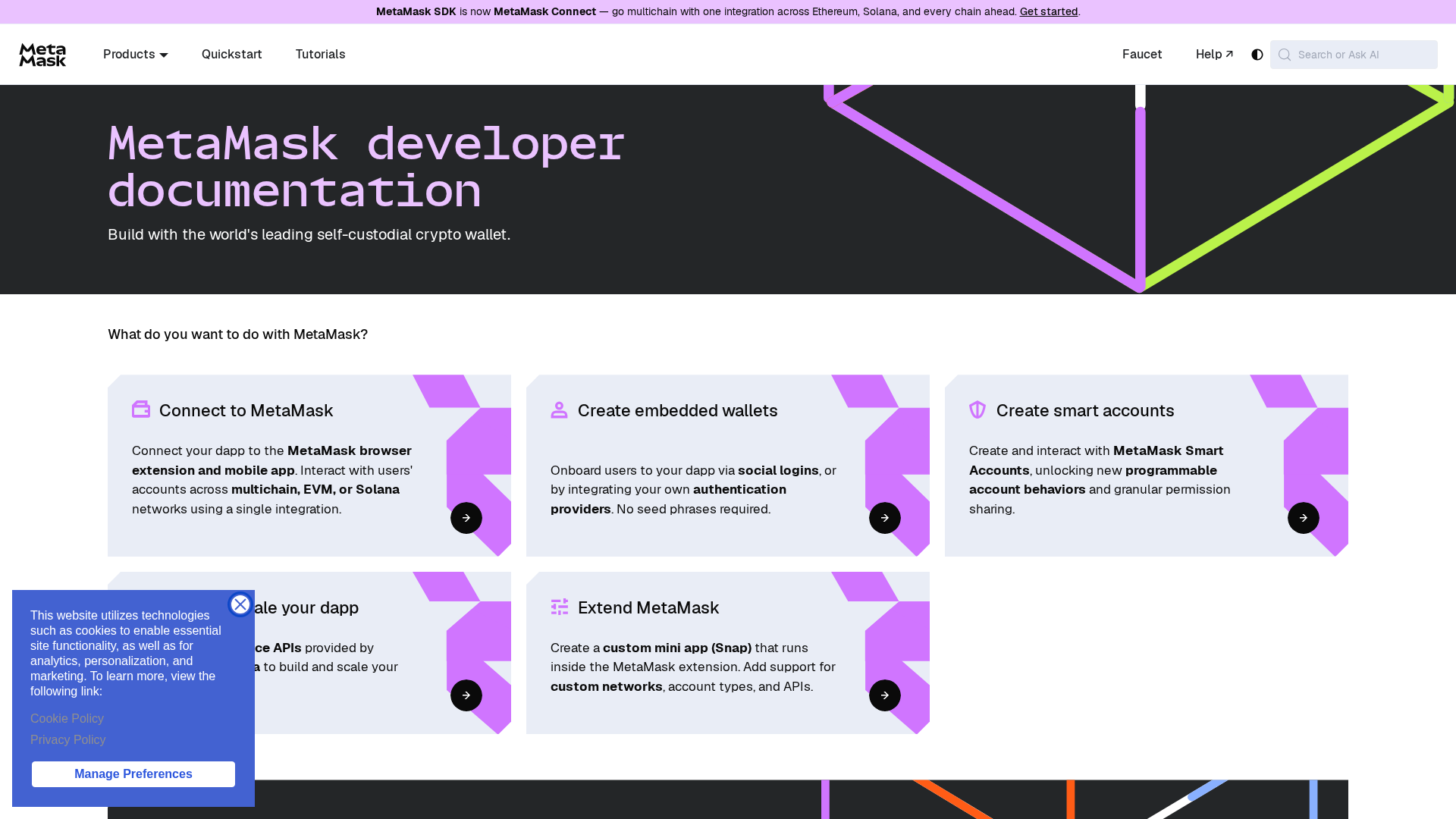Open the Cookie Policy link
Image resolution: width=1456 pixels, height=819 pixels.
(x=67, y=718)
